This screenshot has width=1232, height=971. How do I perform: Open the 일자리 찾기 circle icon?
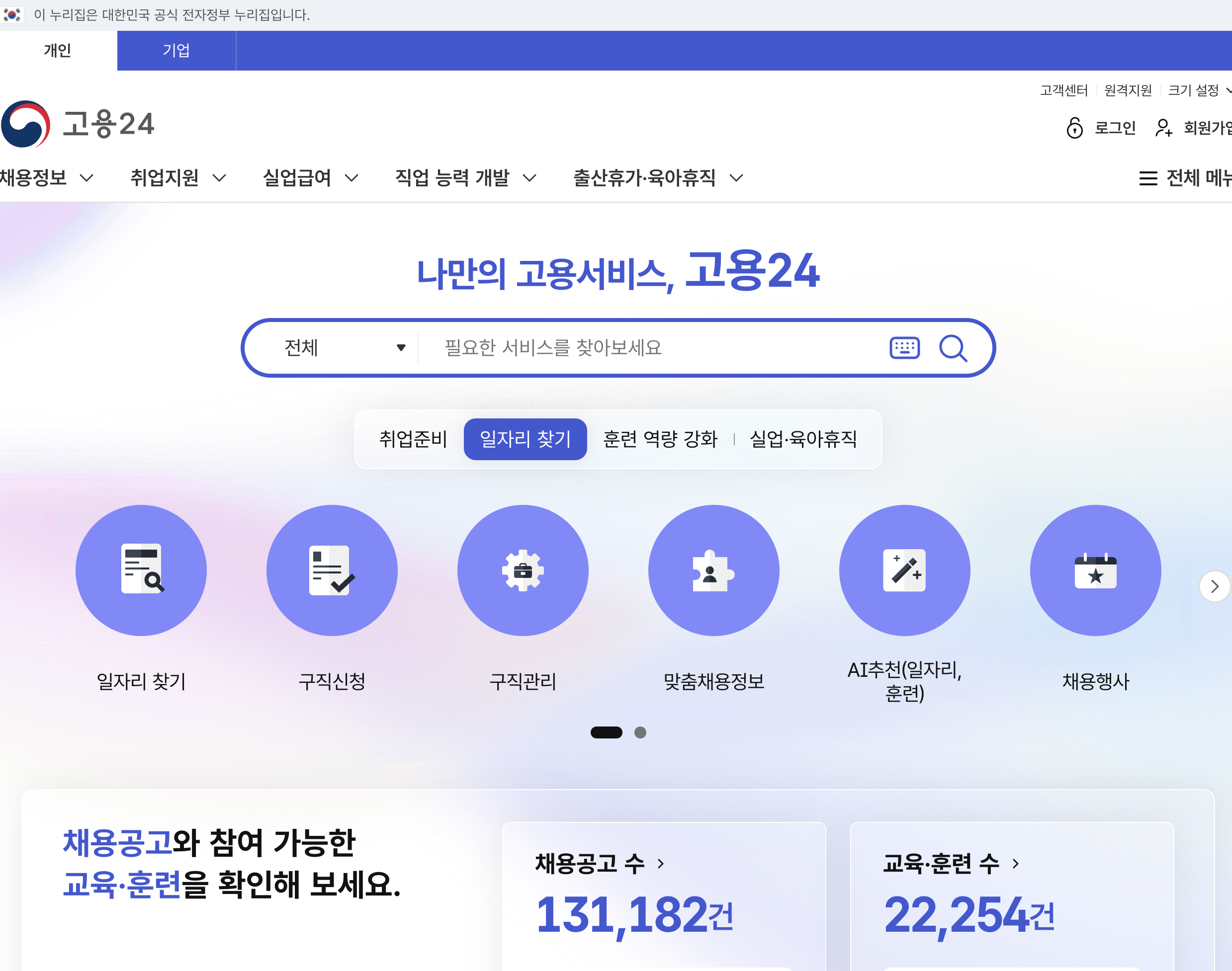[141, 570]
